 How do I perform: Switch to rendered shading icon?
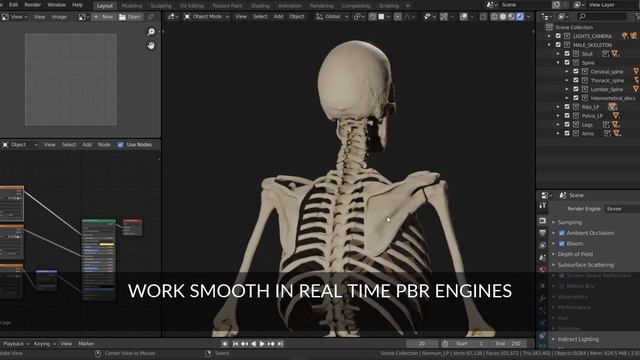pos(520,17)
